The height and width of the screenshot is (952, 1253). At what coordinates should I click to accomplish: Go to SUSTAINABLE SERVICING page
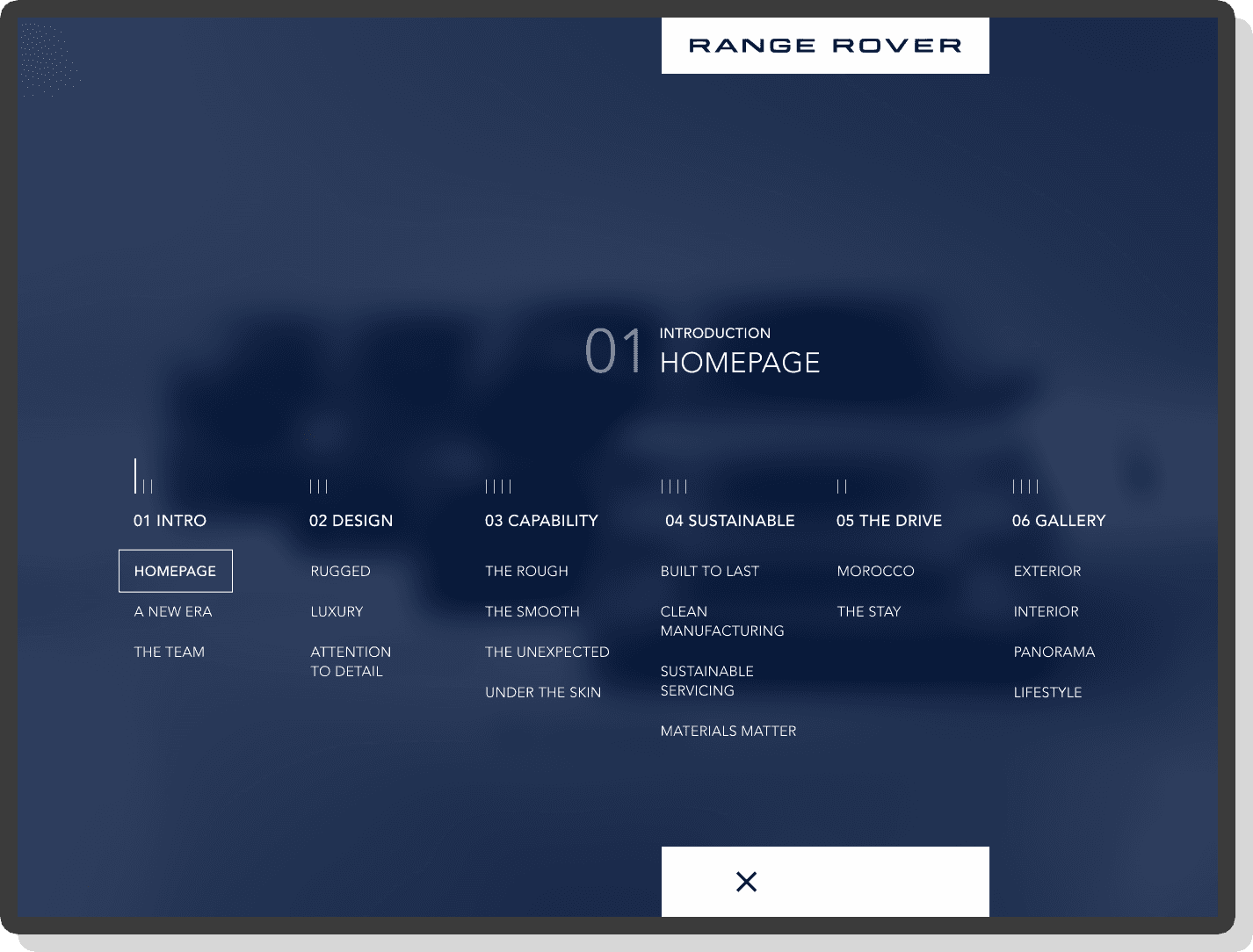pos(707,681)
